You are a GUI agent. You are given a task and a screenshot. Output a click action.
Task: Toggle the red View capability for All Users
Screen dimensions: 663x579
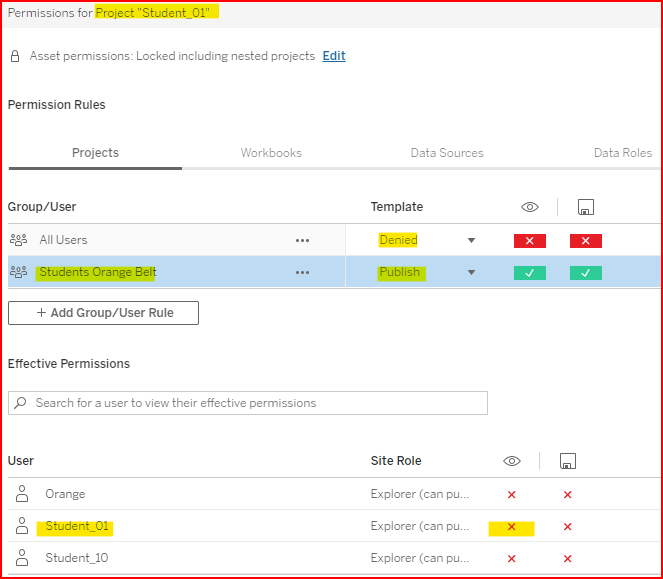[x=530, y=240]
